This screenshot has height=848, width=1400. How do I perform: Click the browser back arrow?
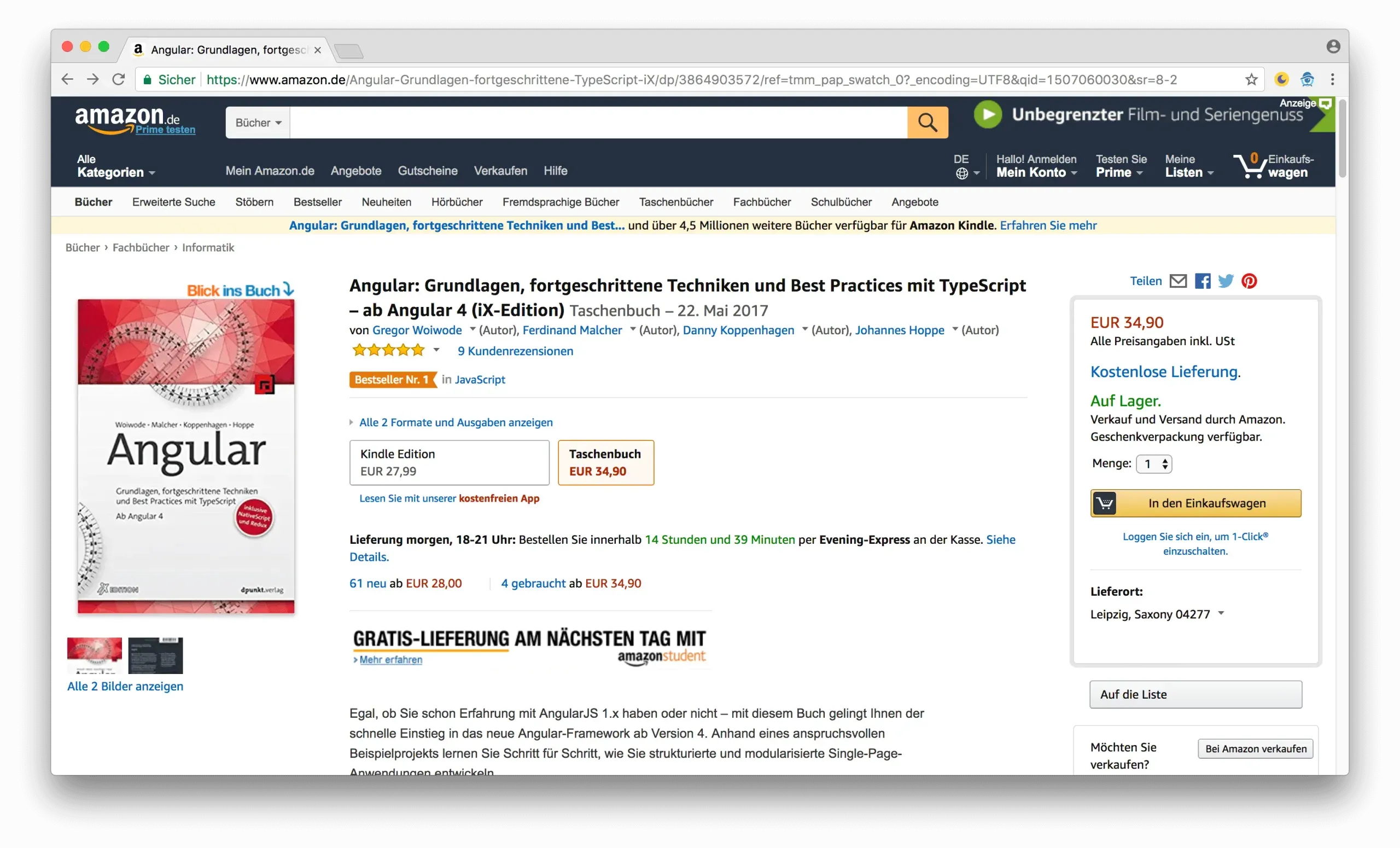click(67, 79)
